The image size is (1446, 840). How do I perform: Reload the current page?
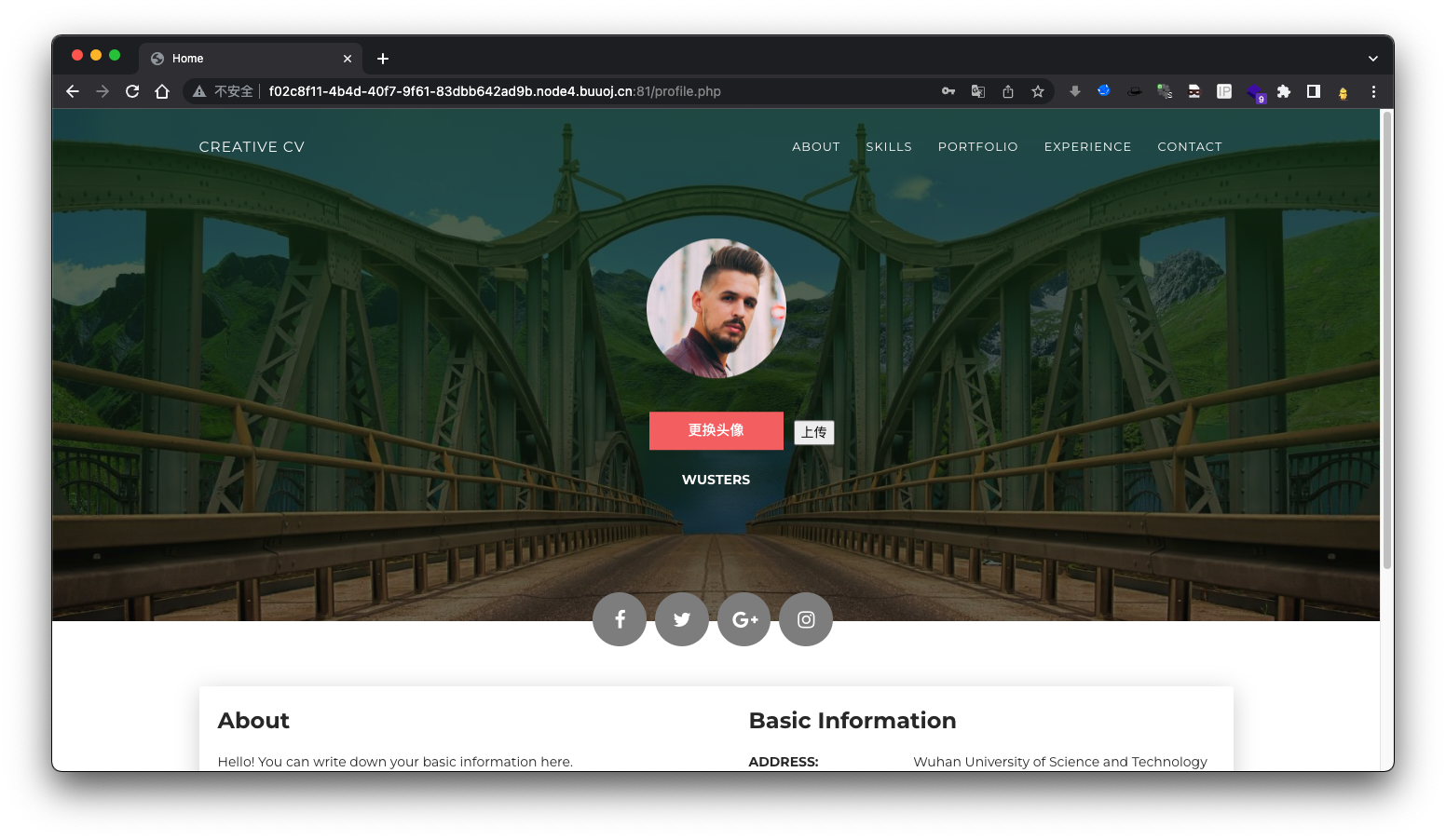132,91
